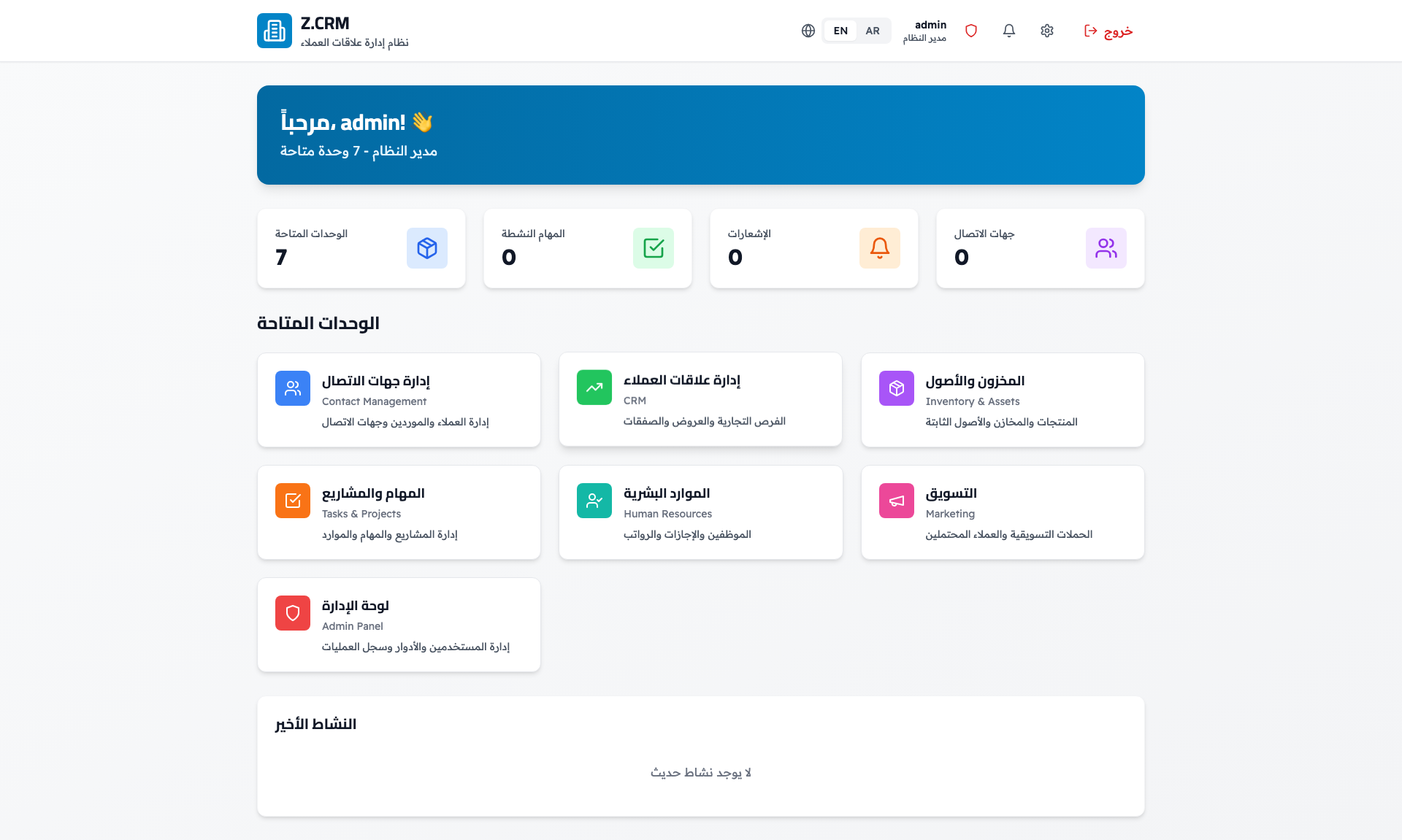The width and height of the screenshot is (1402, 840).
Task: Click the globe language icon
Action: [808, 31]
